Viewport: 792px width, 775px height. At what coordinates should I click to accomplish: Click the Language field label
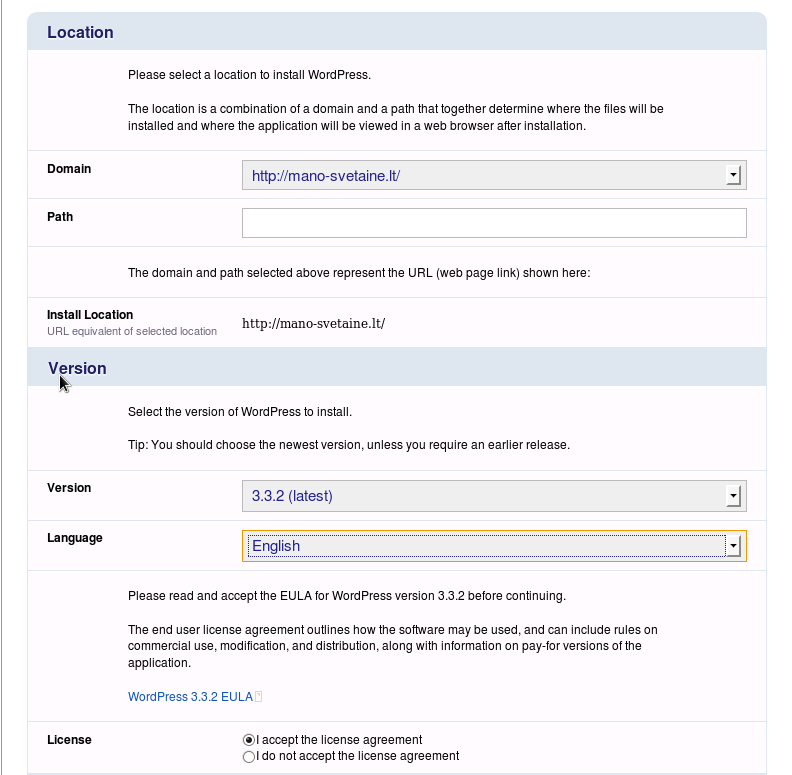pyautogui.click(x=75, y=538)
